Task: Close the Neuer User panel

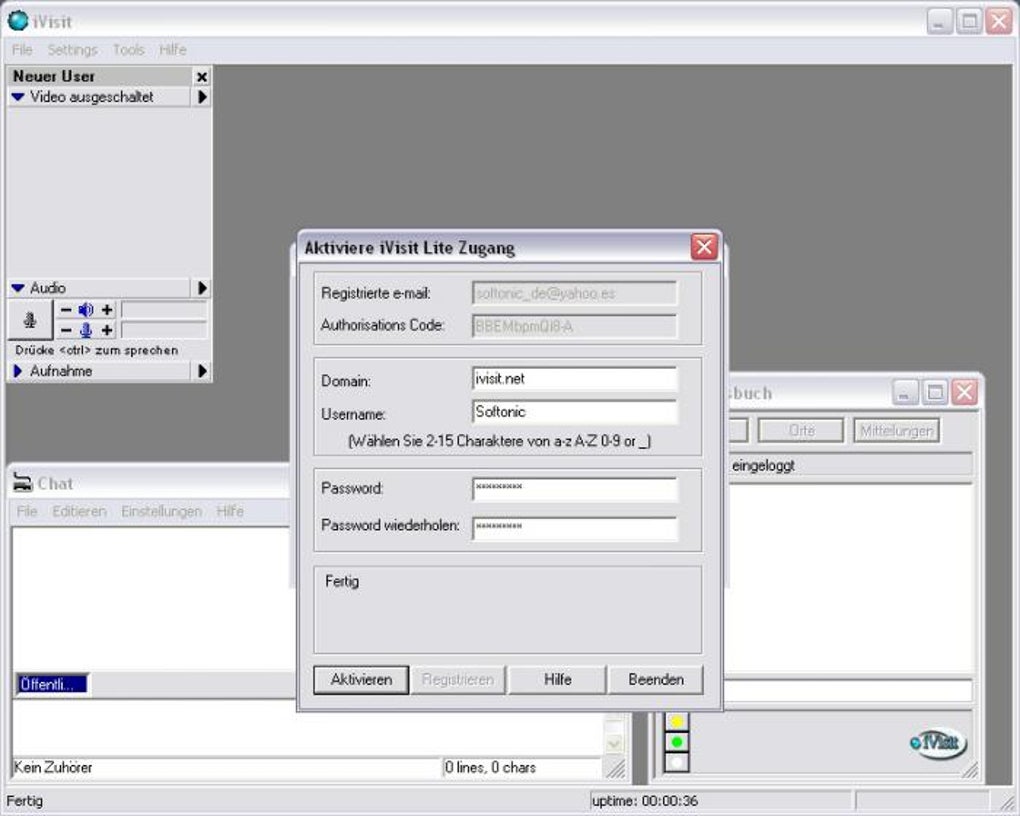Action: 202,77
